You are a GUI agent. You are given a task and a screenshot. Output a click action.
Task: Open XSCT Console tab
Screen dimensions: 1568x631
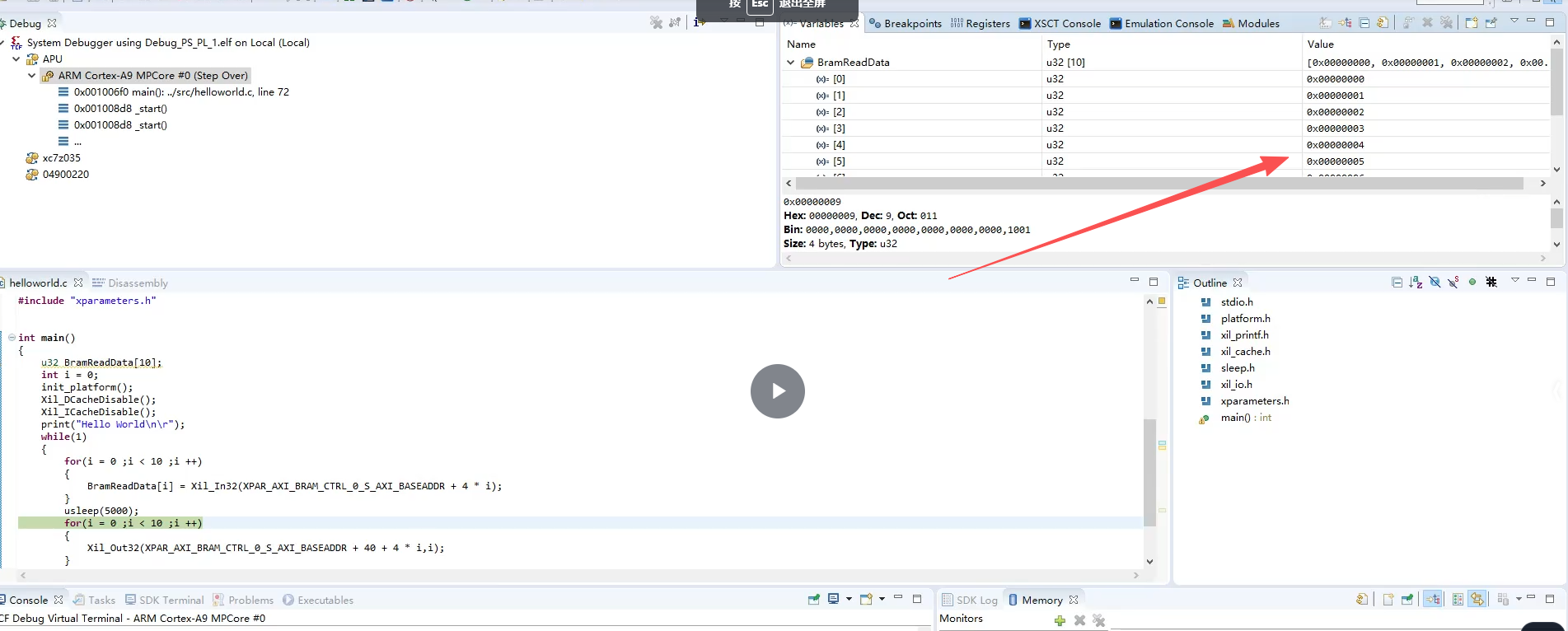(1060, 23)
